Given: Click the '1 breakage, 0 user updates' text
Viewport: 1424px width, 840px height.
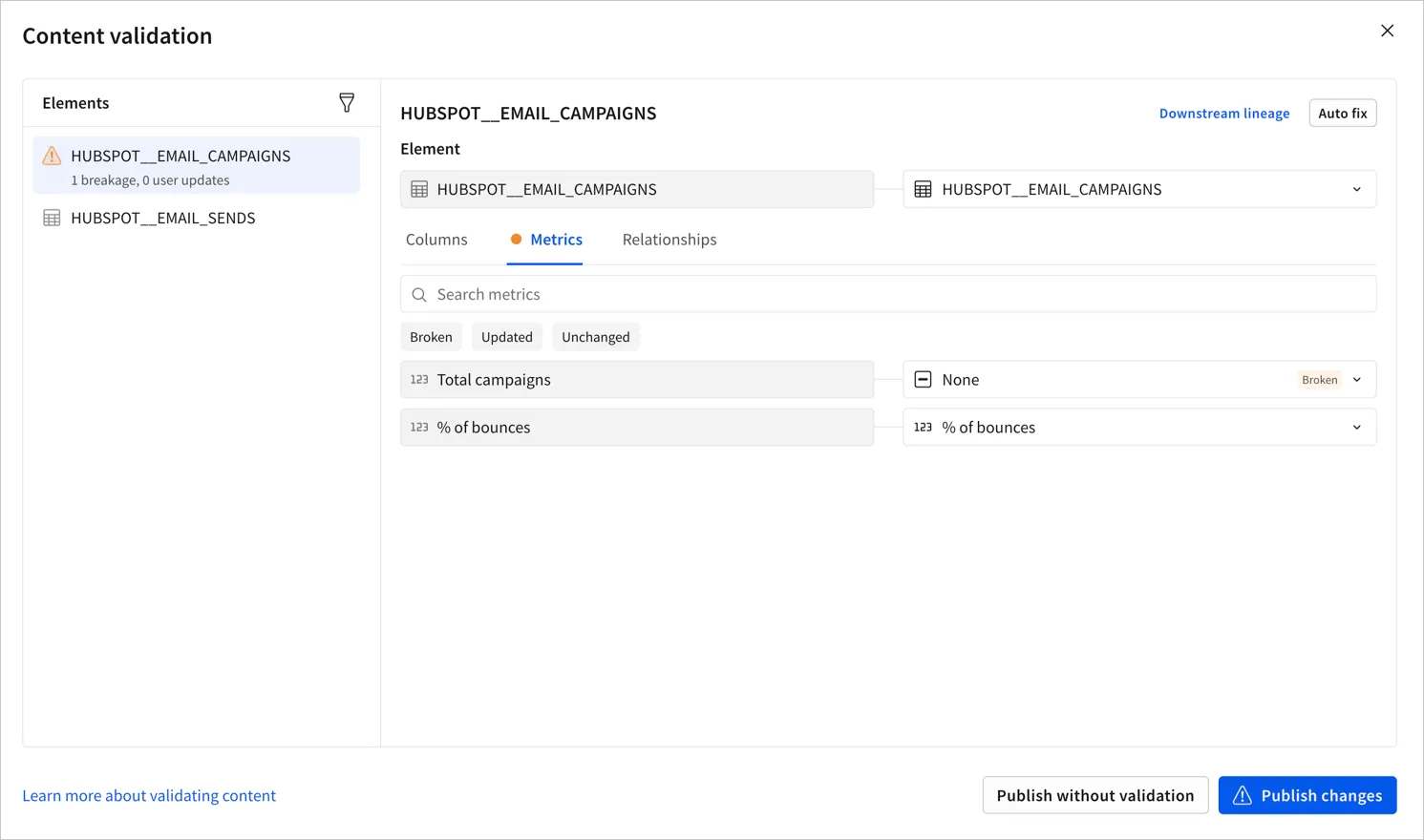Looking at the screenshot, I should point(150,180).
